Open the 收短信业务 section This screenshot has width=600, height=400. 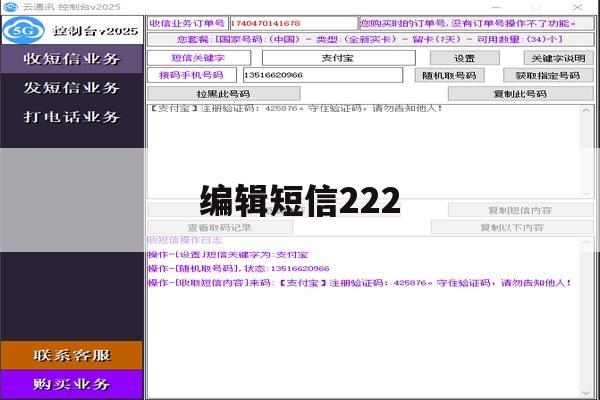point(72,59)
